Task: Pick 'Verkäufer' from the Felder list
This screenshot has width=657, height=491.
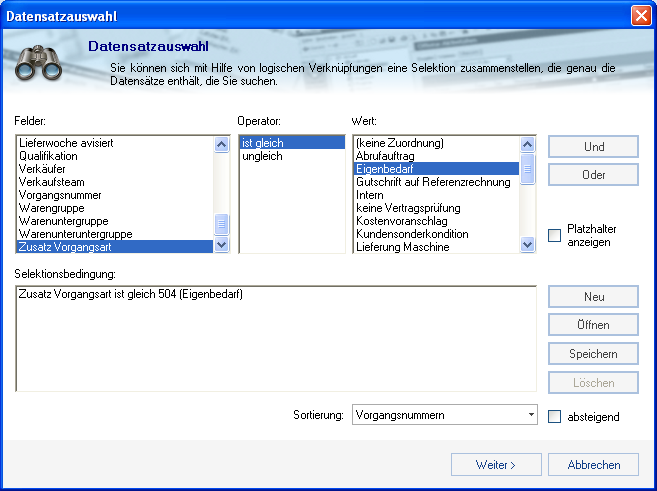Action: (x=42, y=169)
